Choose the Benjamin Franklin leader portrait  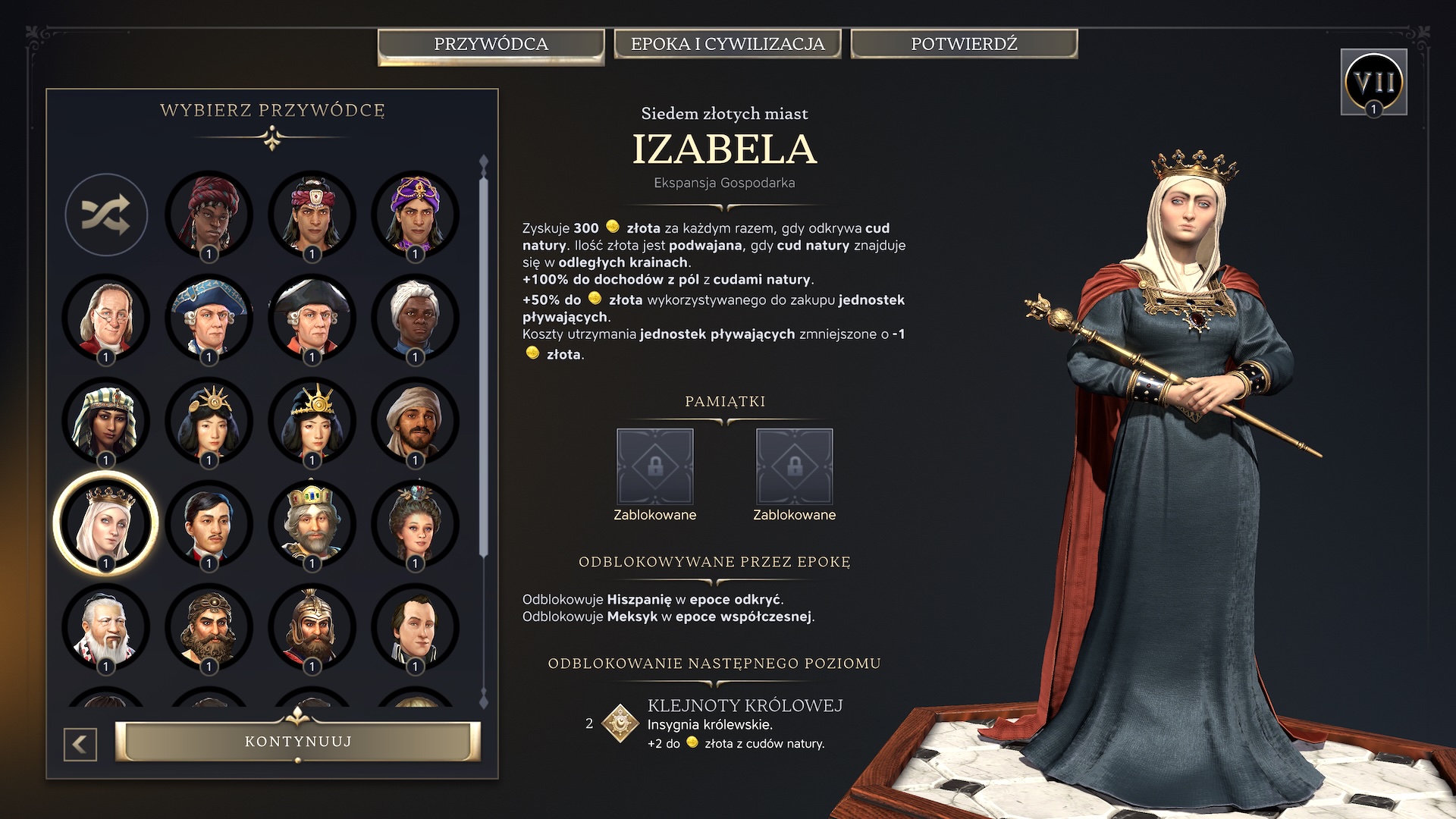coord(106,318)
